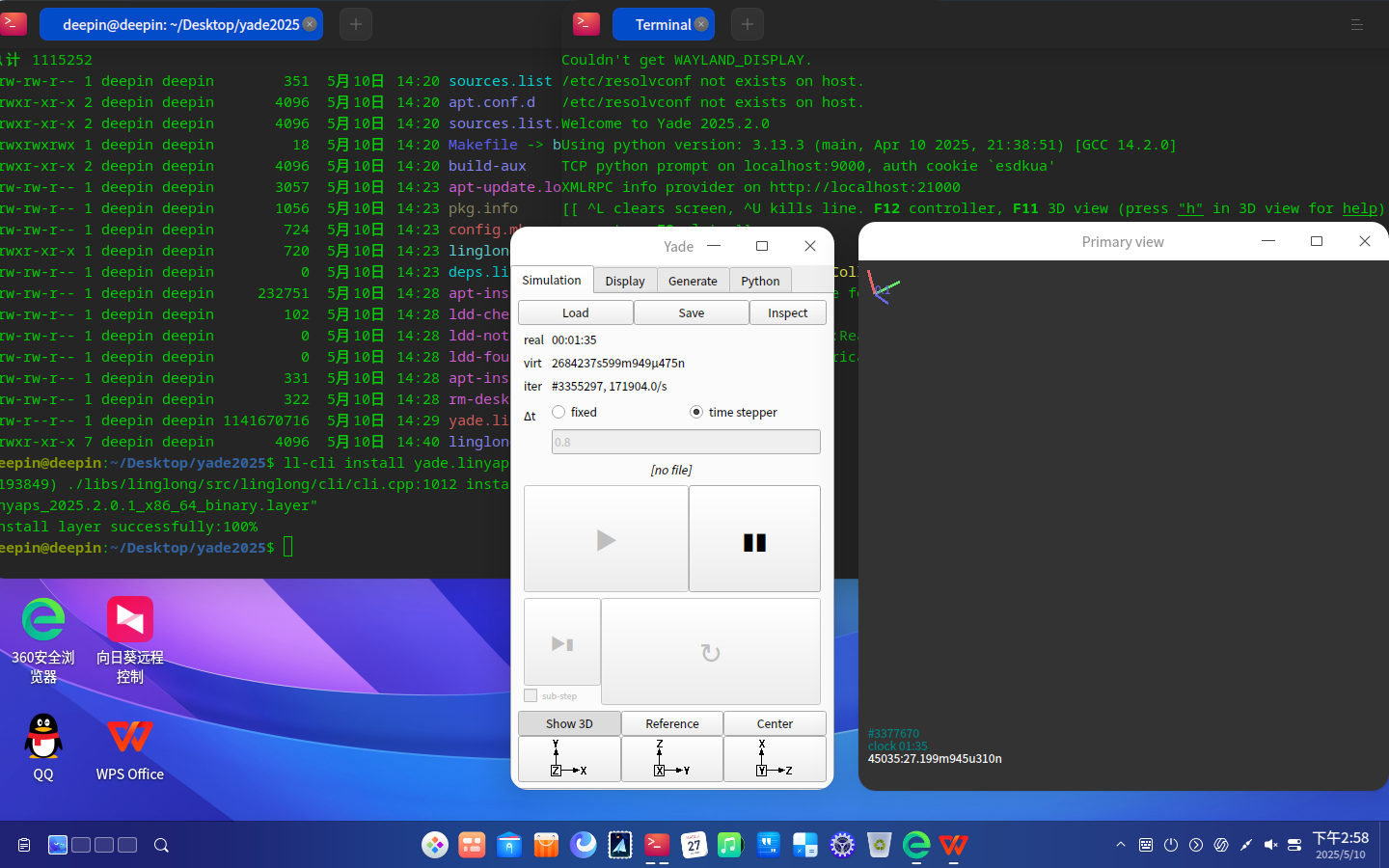This screenshot has height=868, width=1389.
Task: Open the clipboard icon in the taskbar
Action: (x=24, y=845)
